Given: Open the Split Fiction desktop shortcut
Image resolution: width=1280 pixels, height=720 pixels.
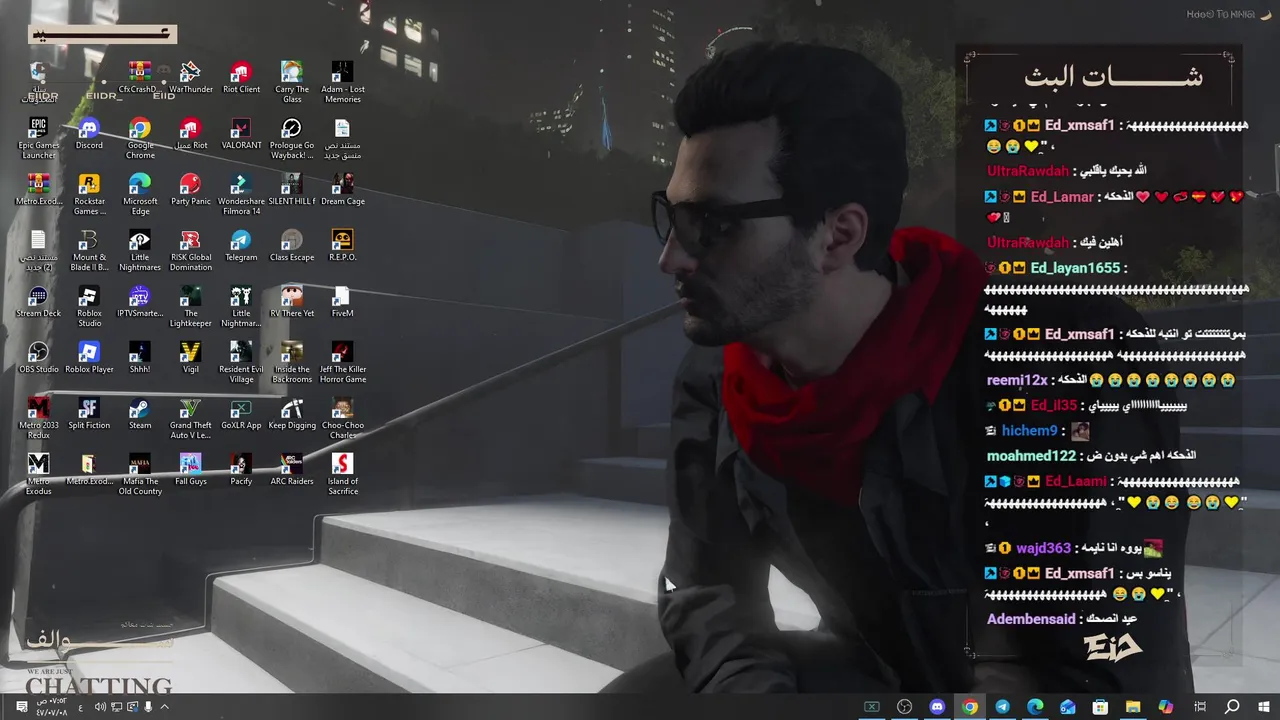Looking at the screenshot, I should coord(89,414).
